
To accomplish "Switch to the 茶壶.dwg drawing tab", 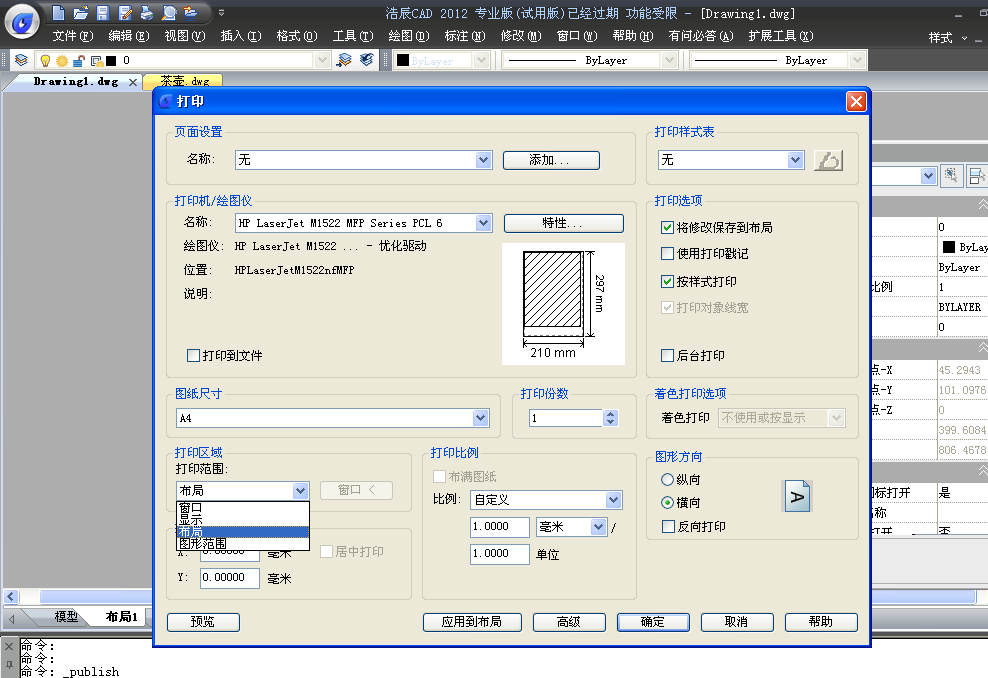I will 182,81.
